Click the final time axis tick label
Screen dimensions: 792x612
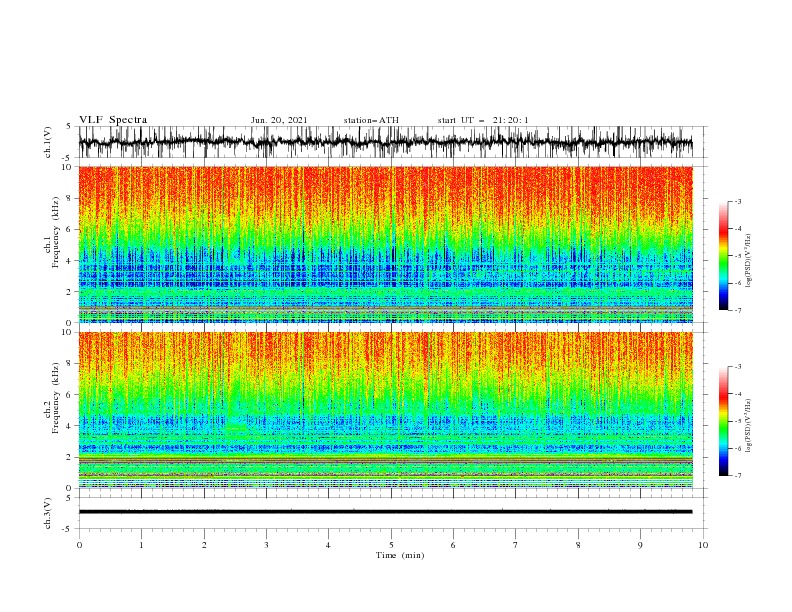(x=703, y=545)
